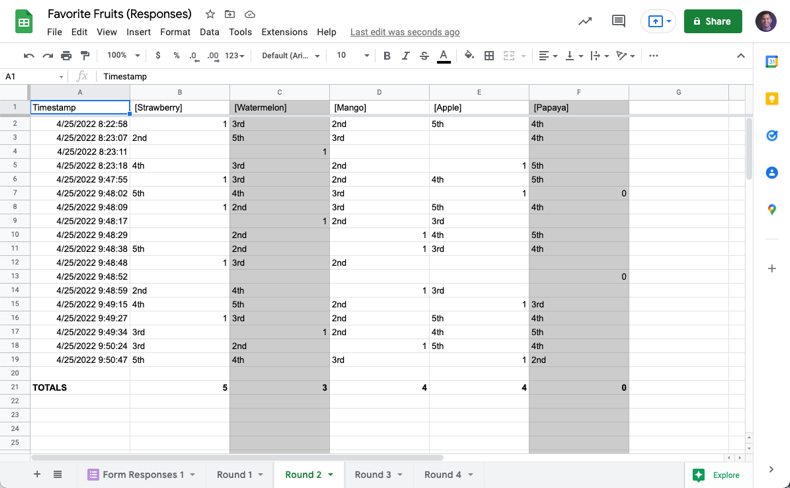Open comment history icon
Viewport: 790px width, 488px height.
coord(618,21)
